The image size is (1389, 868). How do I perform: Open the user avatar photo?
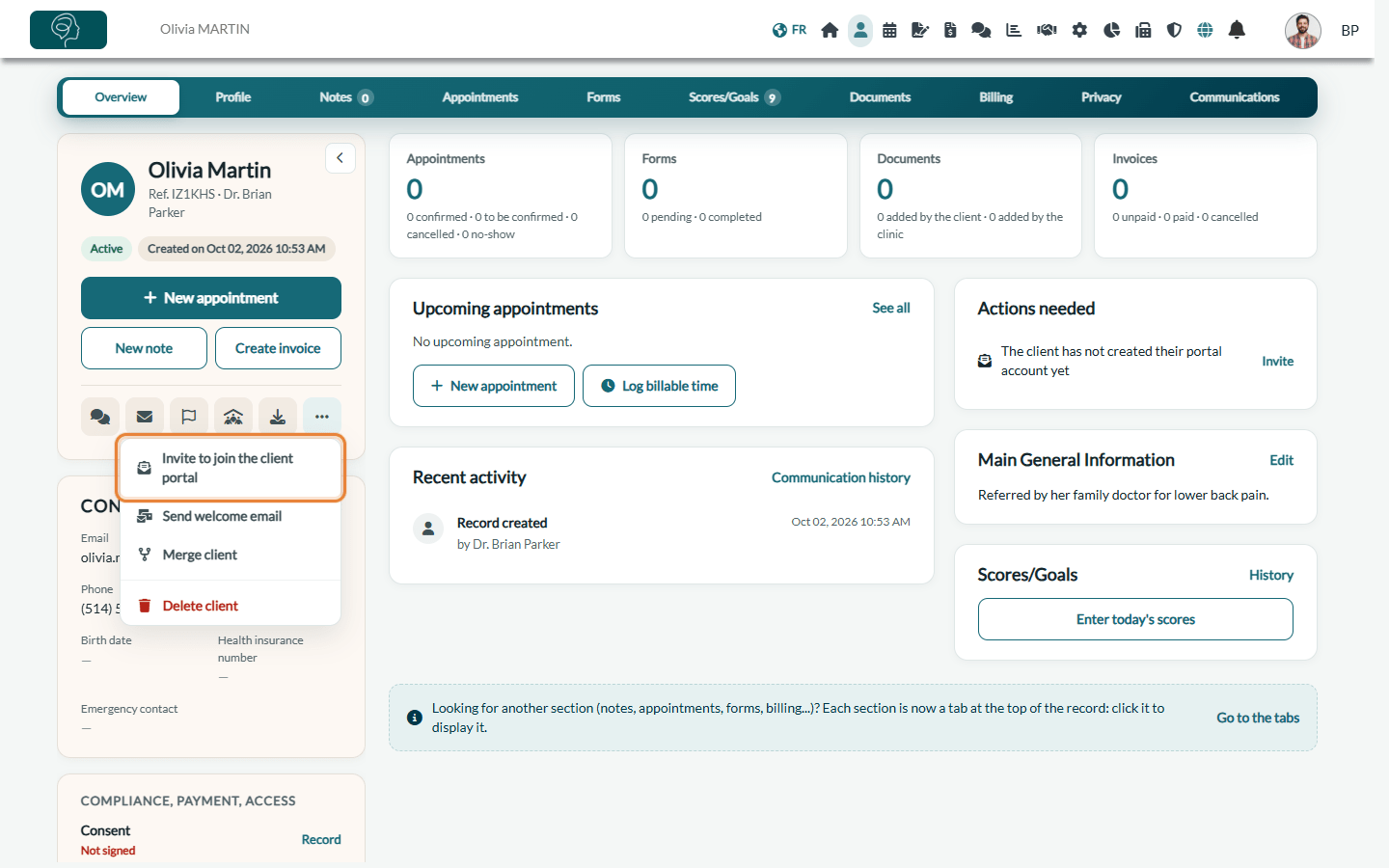(1303, 30)
